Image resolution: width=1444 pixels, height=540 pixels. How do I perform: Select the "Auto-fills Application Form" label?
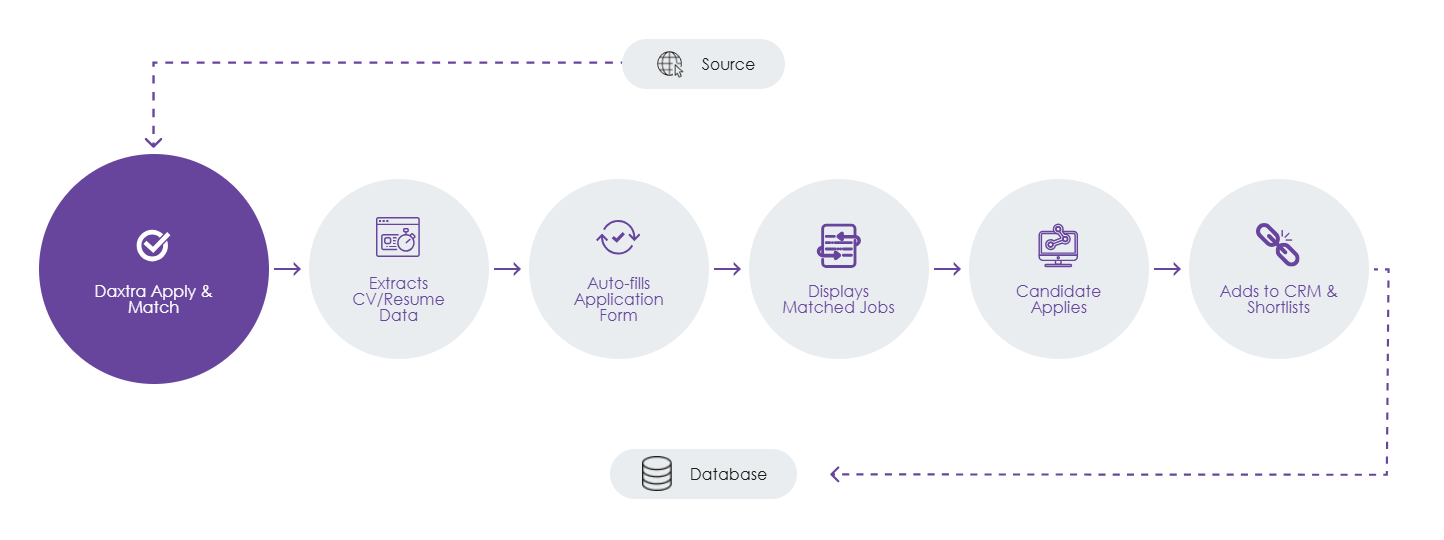pyautogui.click(x=618, y=299)
